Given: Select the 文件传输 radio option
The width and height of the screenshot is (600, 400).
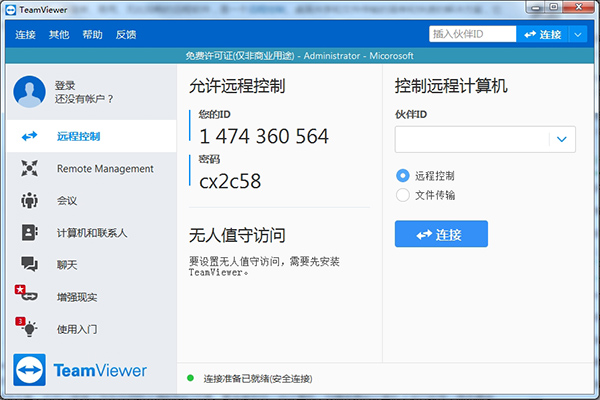Looking at the screenshot, I should click(x=403, y=195).
